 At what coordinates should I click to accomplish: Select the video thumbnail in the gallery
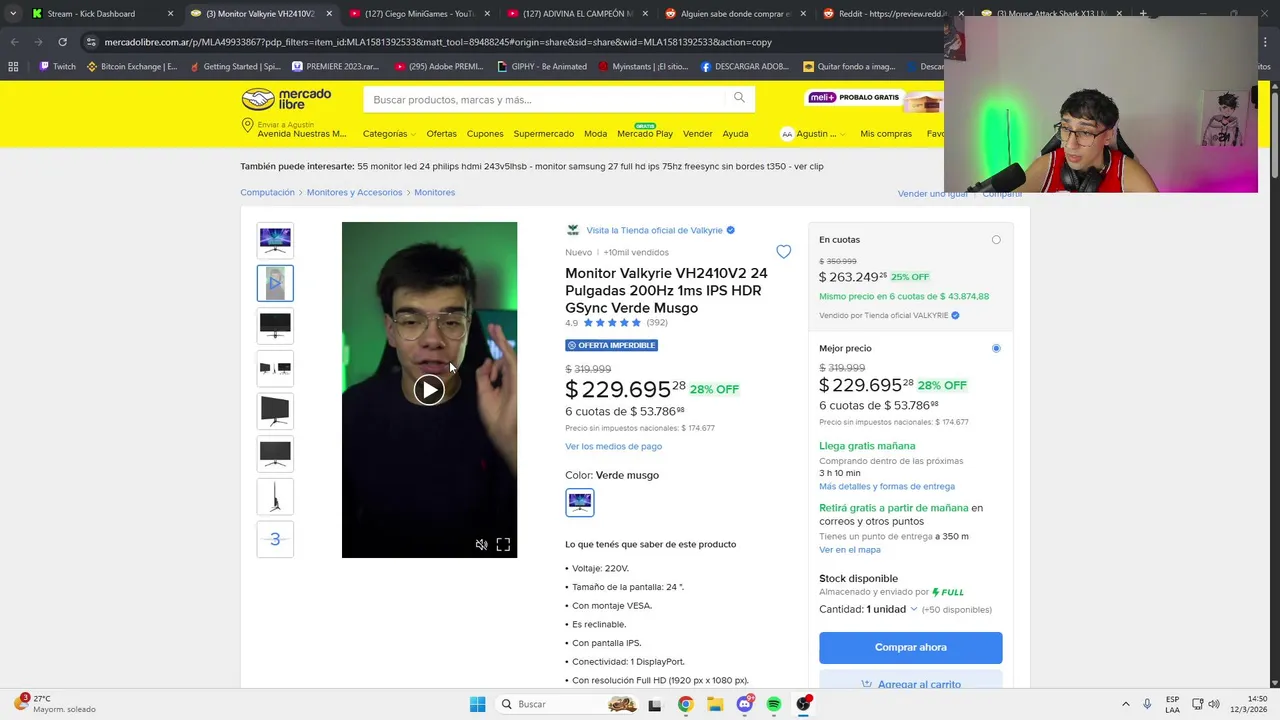coord(275,283)
